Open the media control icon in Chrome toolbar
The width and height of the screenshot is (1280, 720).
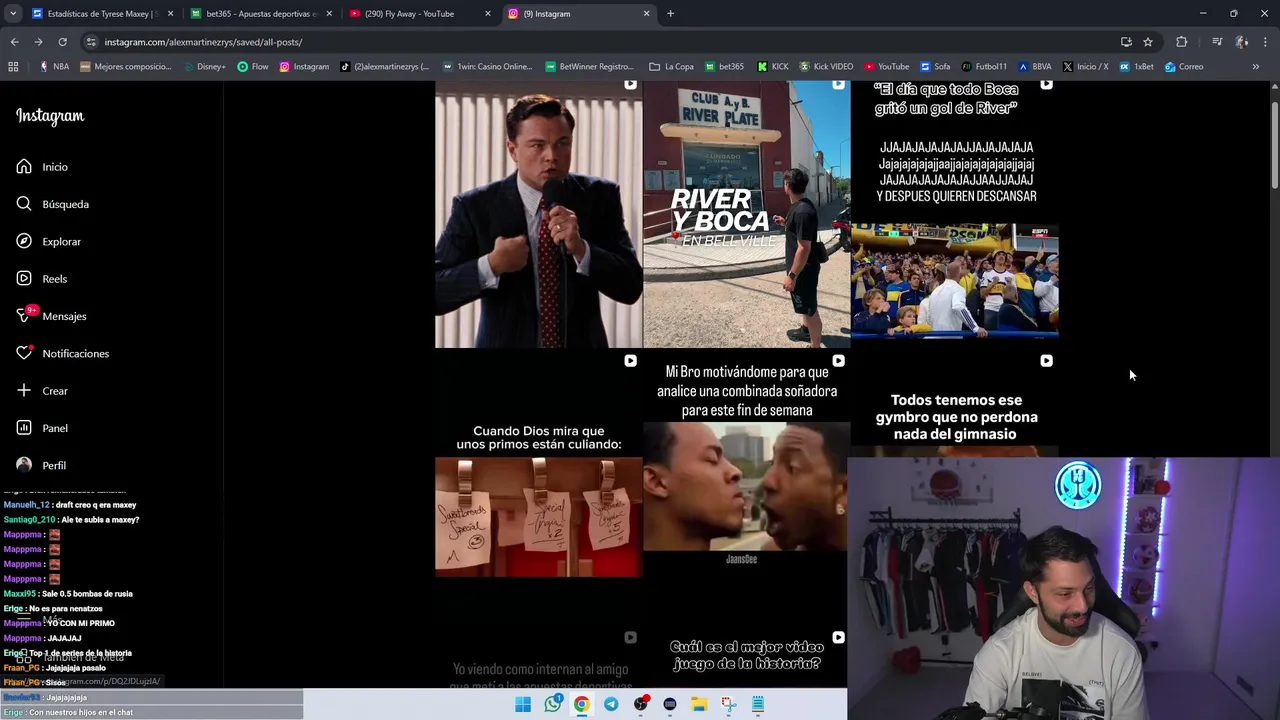coord(1217,42)
